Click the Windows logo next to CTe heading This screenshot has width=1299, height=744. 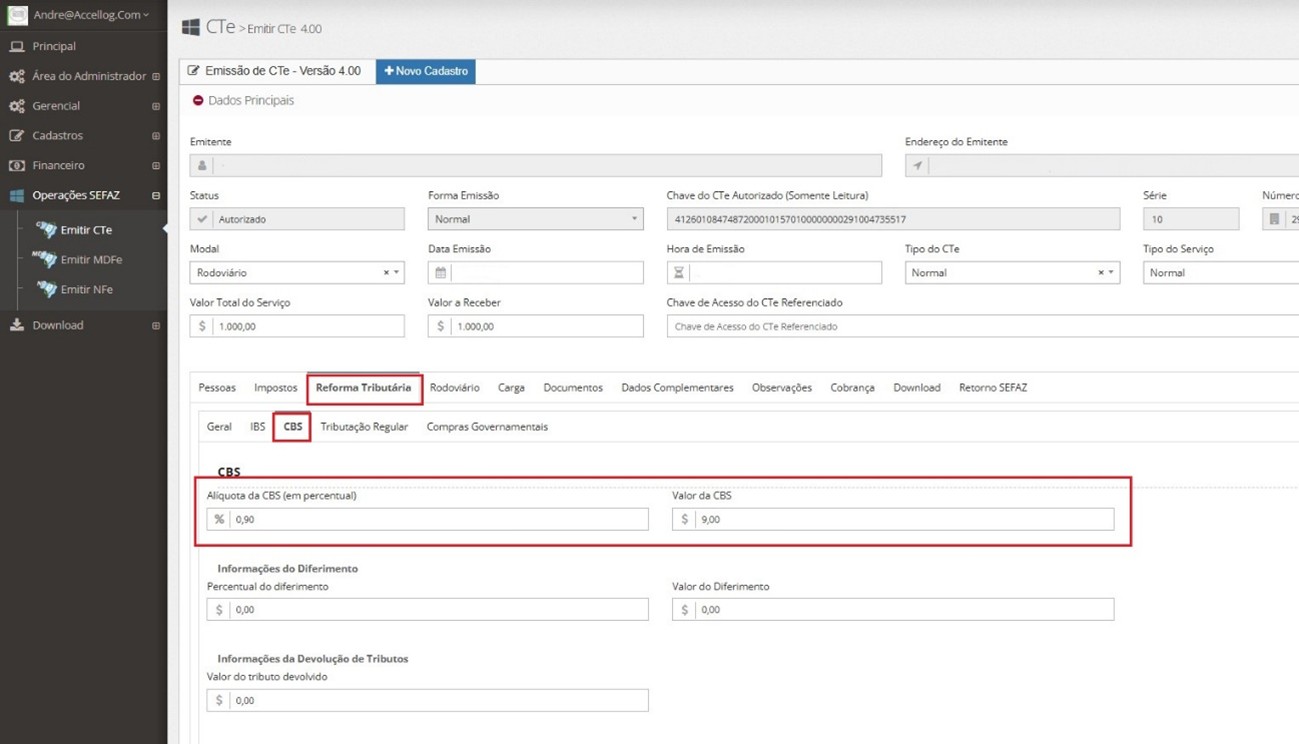tap(190, 28)
